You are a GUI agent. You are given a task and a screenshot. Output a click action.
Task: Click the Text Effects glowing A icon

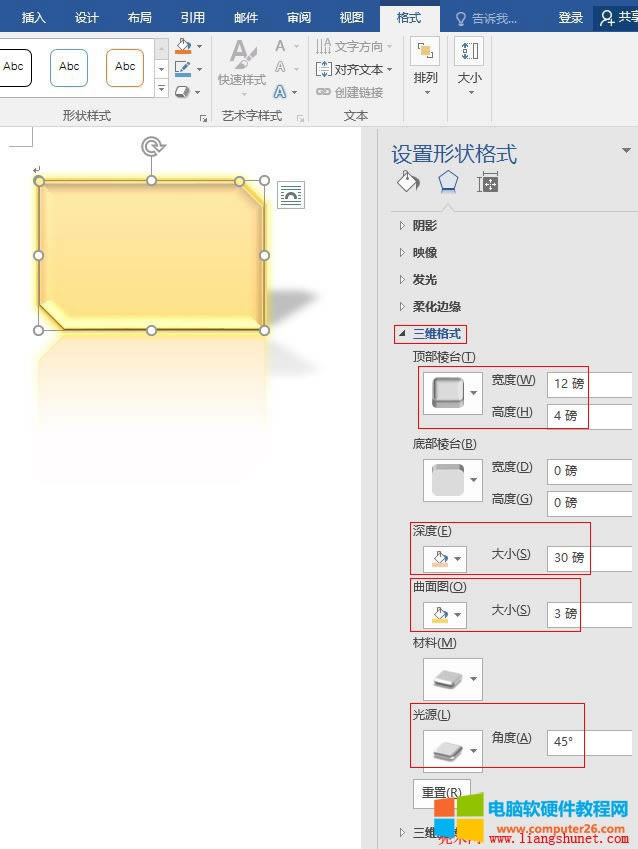280,92
